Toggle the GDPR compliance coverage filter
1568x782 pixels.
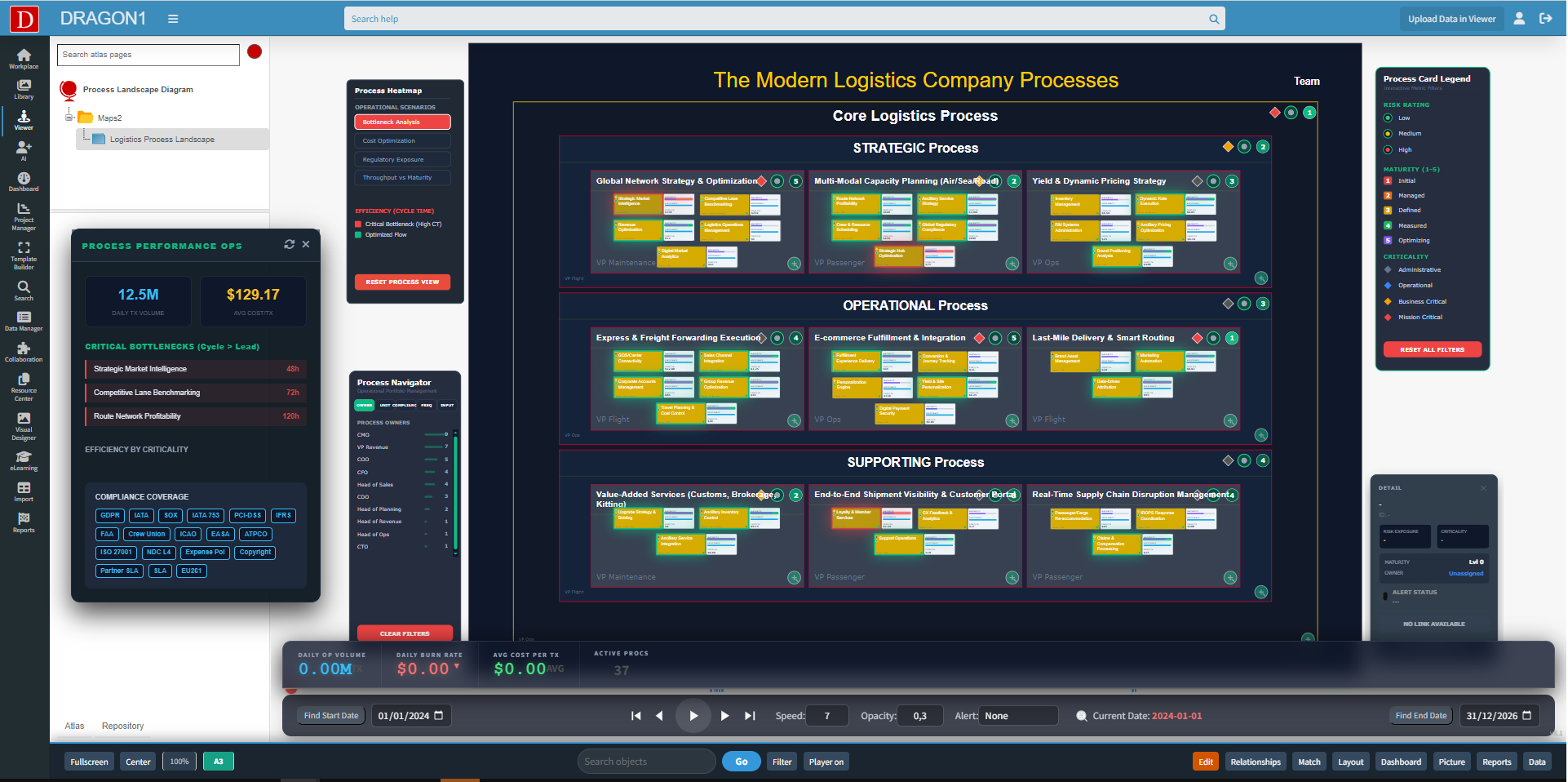click(109, 515)
